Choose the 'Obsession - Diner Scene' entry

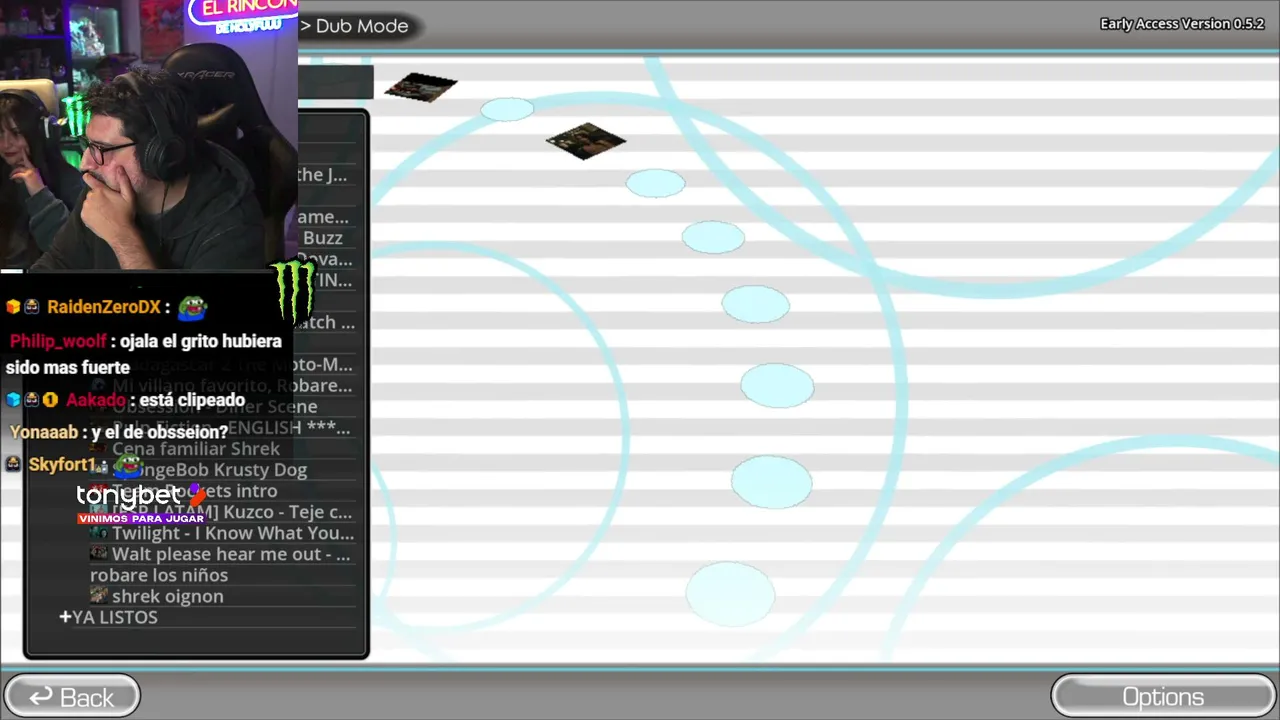coord(215,407)
